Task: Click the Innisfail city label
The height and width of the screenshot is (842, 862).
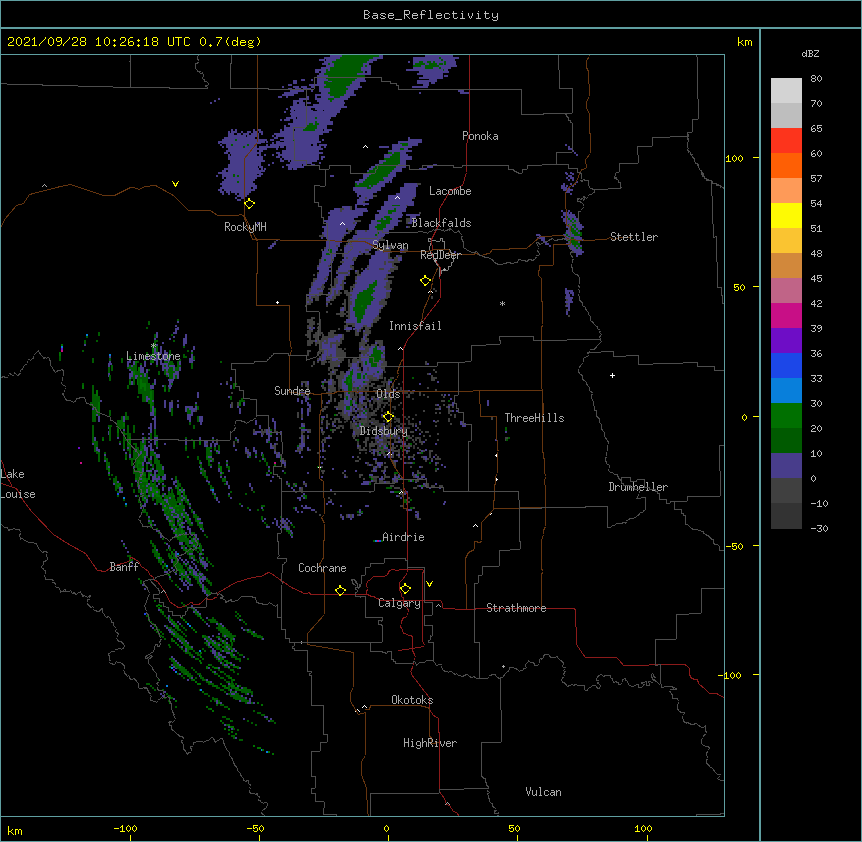Action: click(415, 326)
